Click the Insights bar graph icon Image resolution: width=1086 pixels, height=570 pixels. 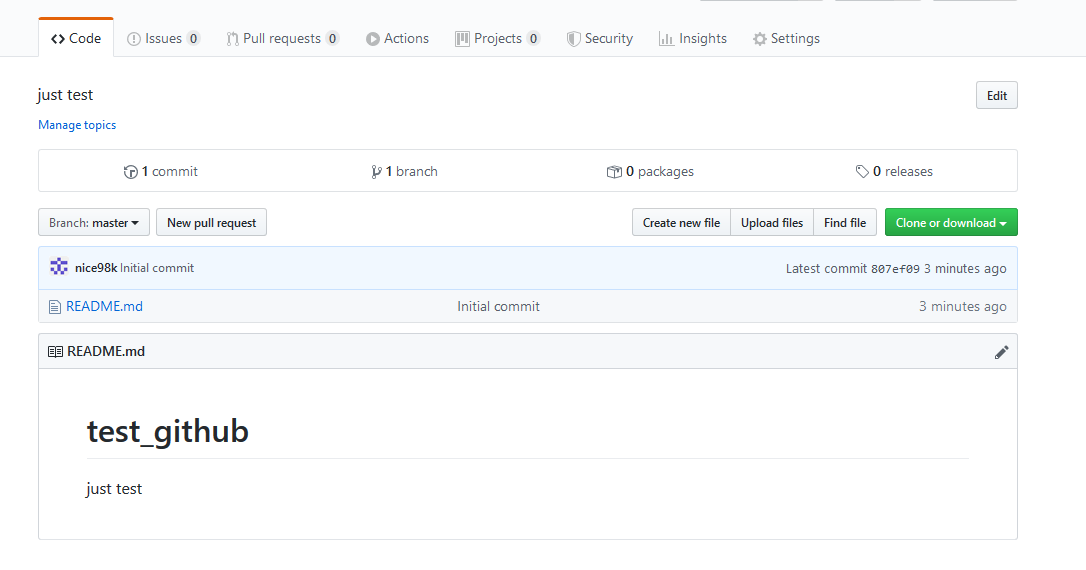(x=666, y=39)
